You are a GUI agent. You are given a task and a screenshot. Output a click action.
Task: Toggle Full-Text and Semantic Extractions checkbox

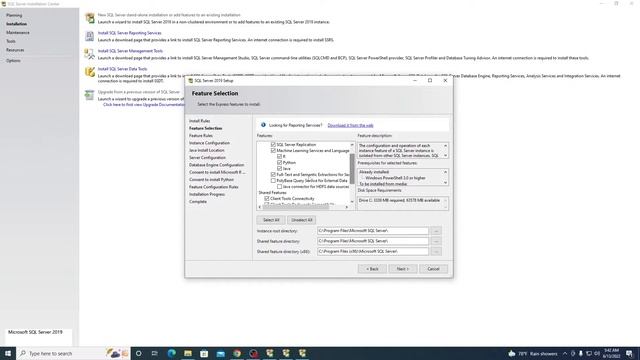pos(273,174)
